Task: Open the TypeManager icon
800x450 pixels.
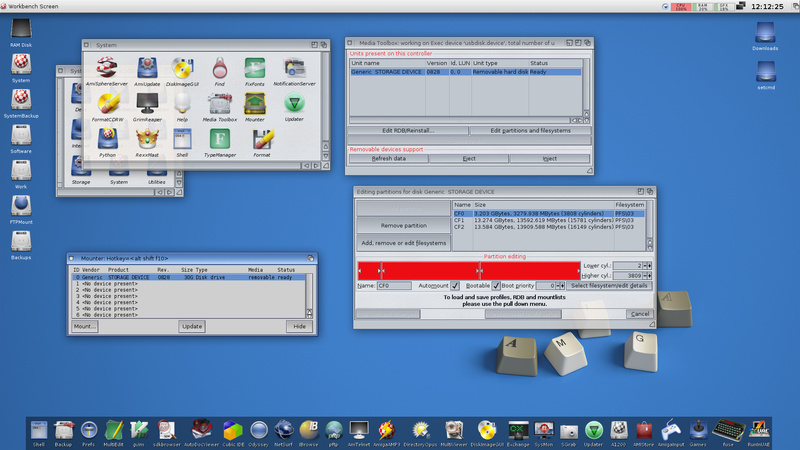Action: point(218,140)
